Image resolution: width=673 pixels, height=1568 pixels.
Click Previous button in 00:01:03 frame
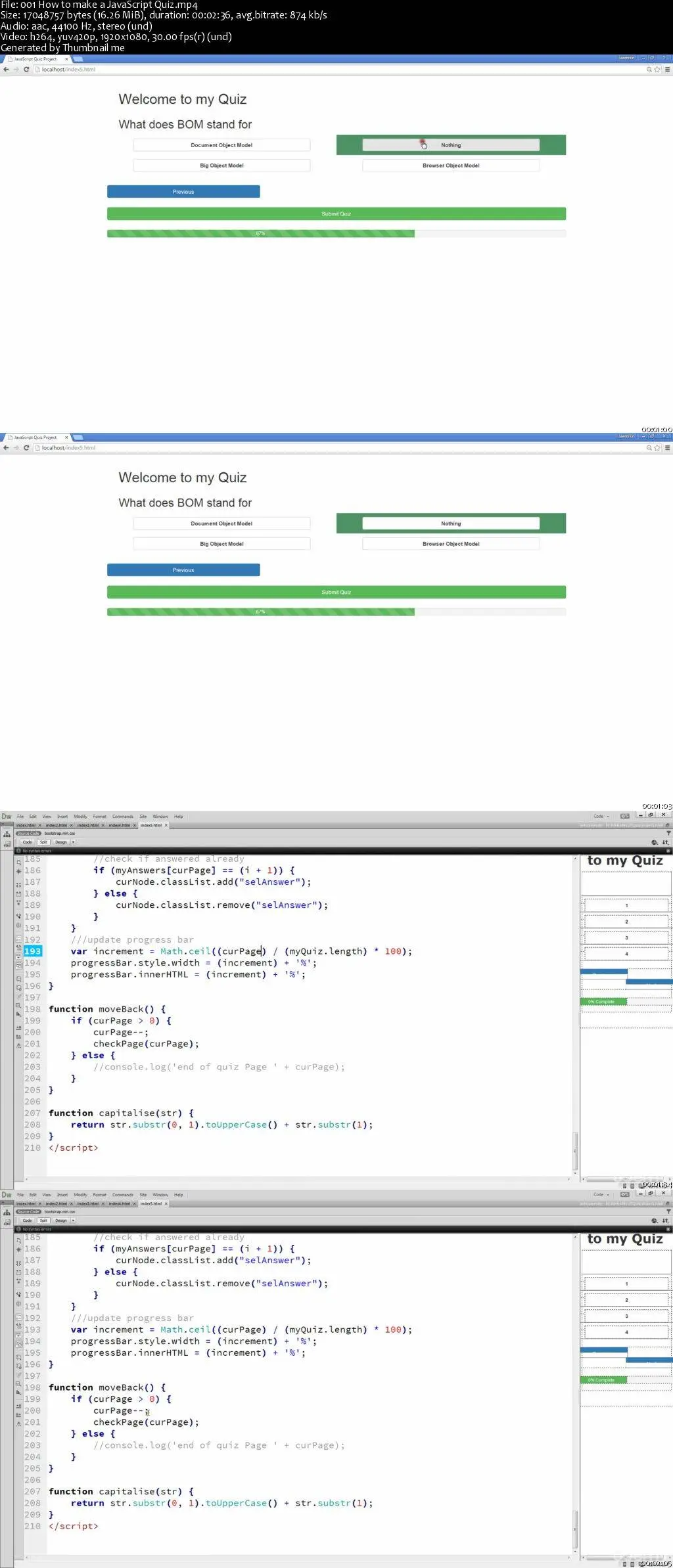(183, 570)
